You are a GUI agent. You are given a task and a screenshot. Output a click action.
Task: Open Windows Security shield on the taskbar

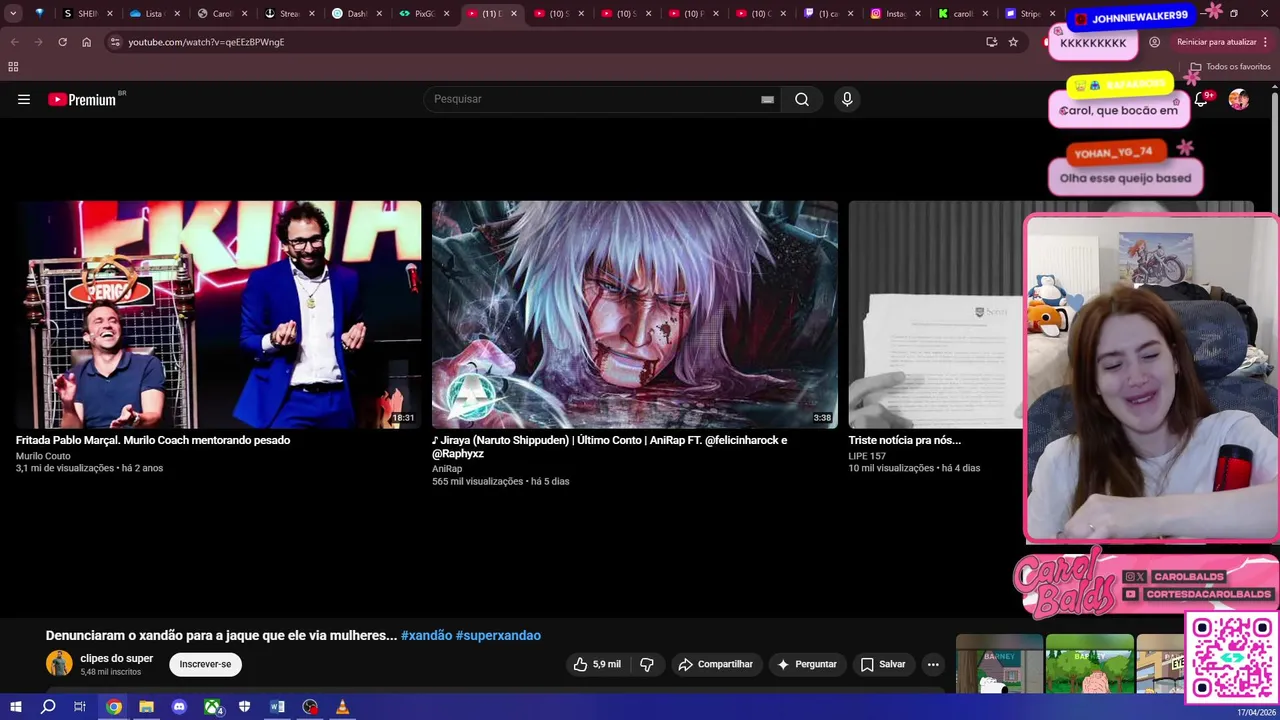[244, 707]
